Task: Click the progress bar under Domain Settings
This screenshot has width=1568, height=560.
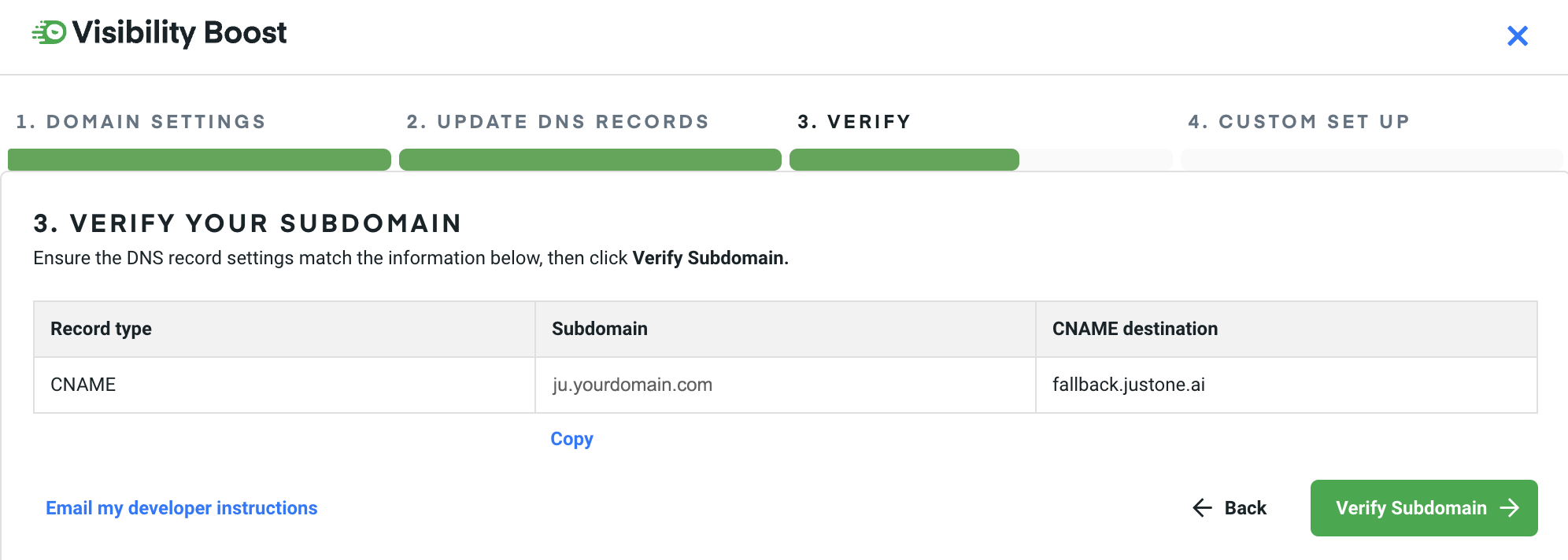Action: [199, 160]
